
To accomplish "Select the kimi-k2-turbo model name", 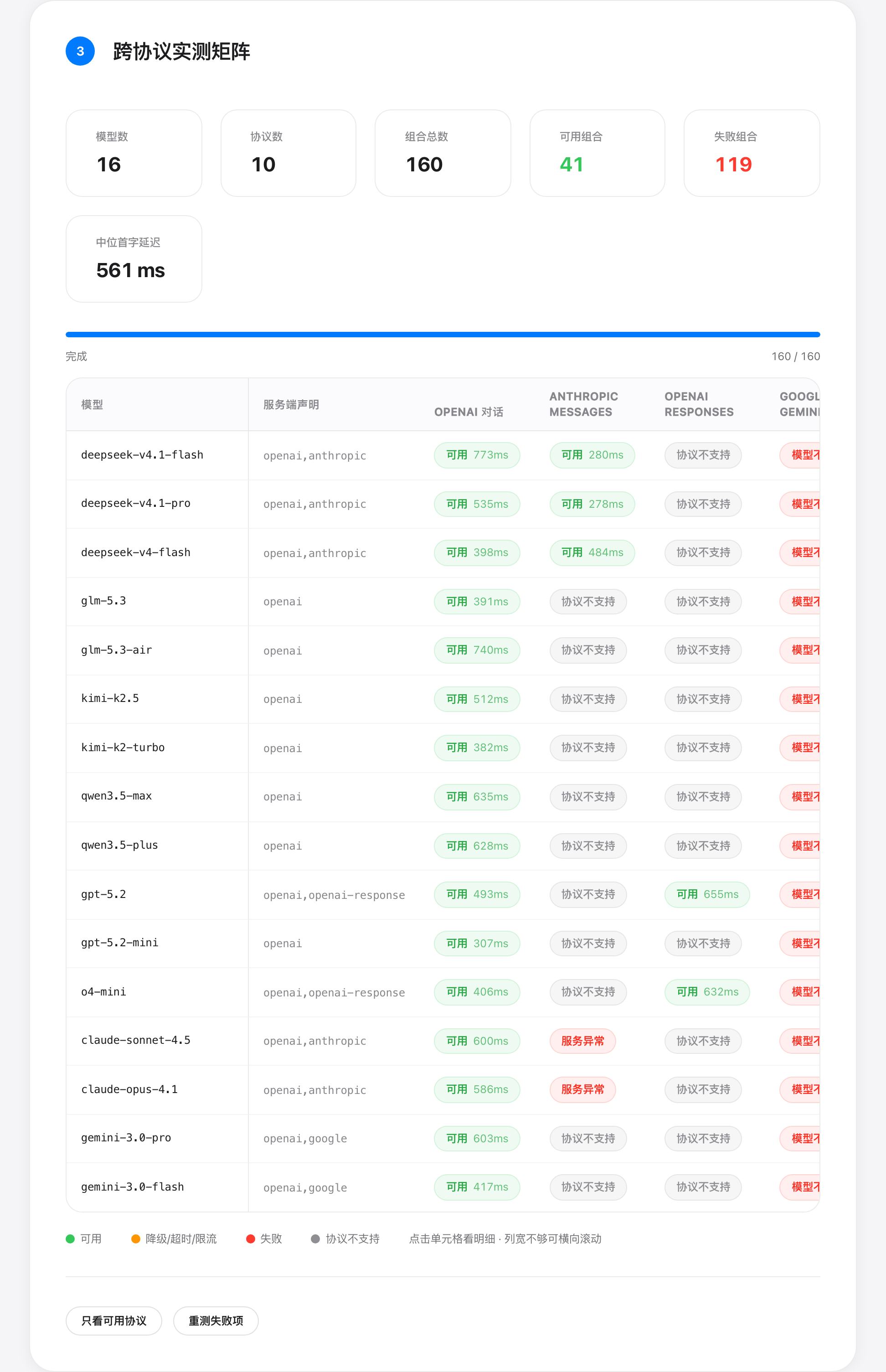I will click(x=123, y=748).
